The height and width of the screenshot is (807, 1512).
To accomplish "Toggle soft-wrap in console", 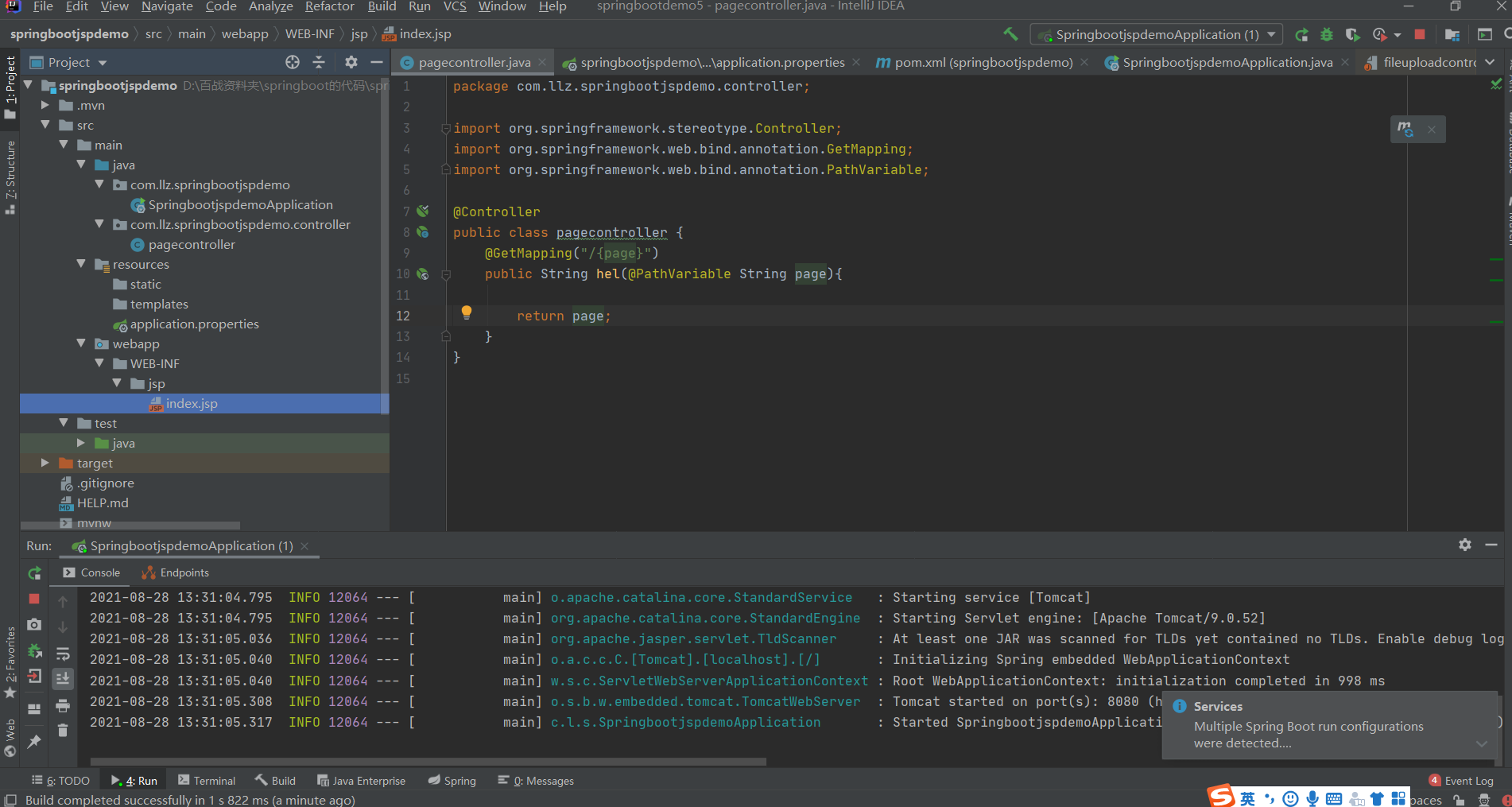I will (x=63, y=654).
